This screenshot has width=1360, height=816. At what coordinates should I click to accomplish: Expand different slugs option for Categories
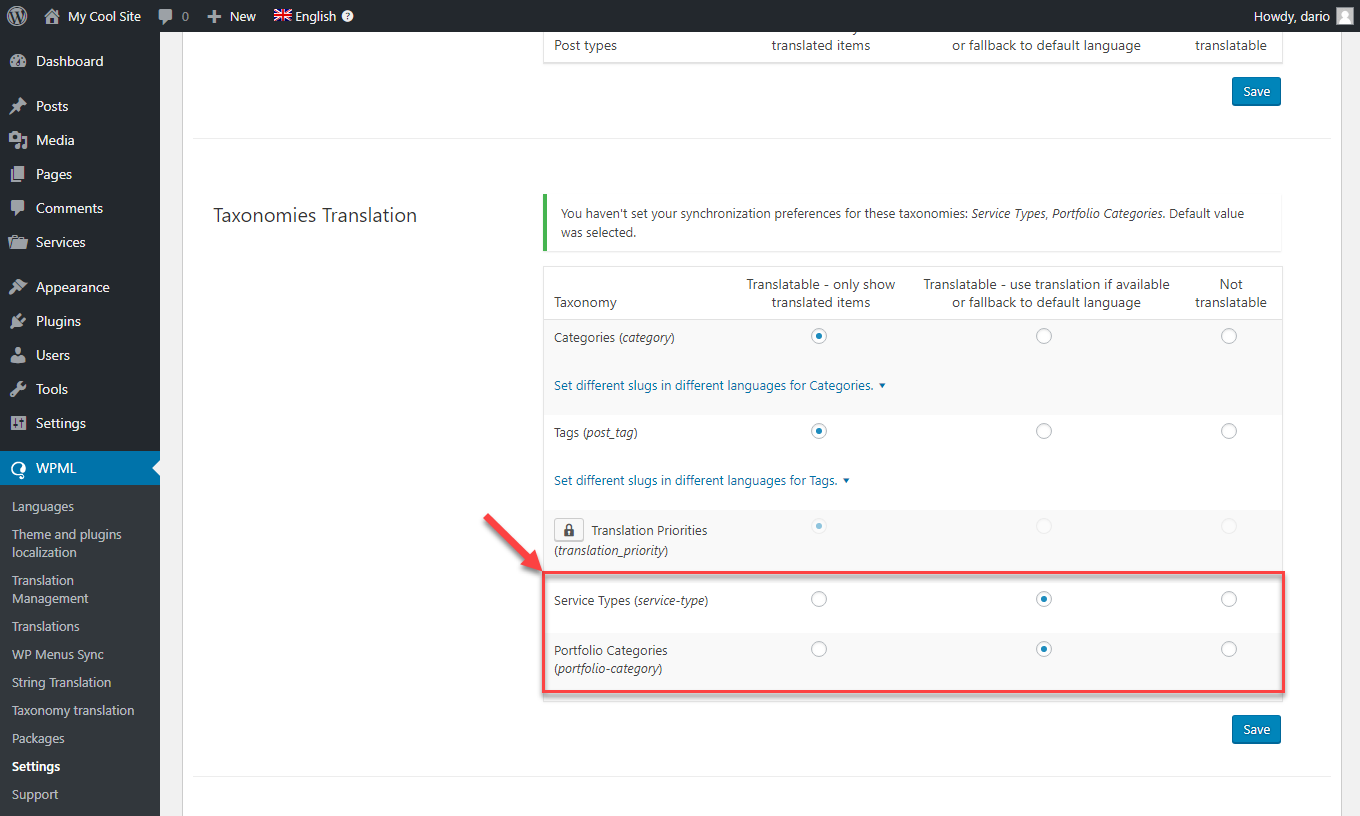(720, 385)
